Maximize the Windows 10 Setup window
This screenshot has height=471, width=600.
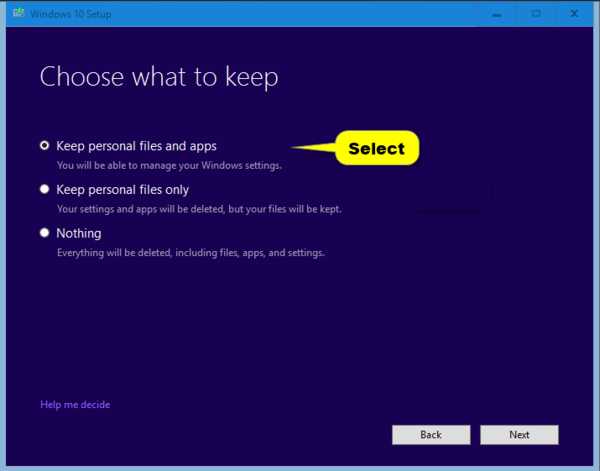(x=536, y=14)
